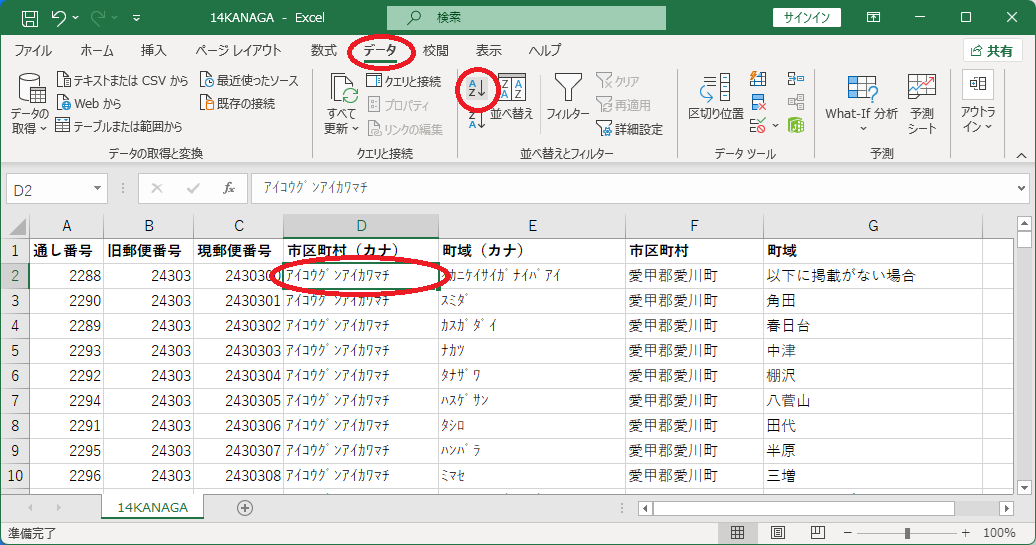Expand the formula bar chevron
Image resolution: width=1036 pixels, height=545 pixels.
point(1021,189)
